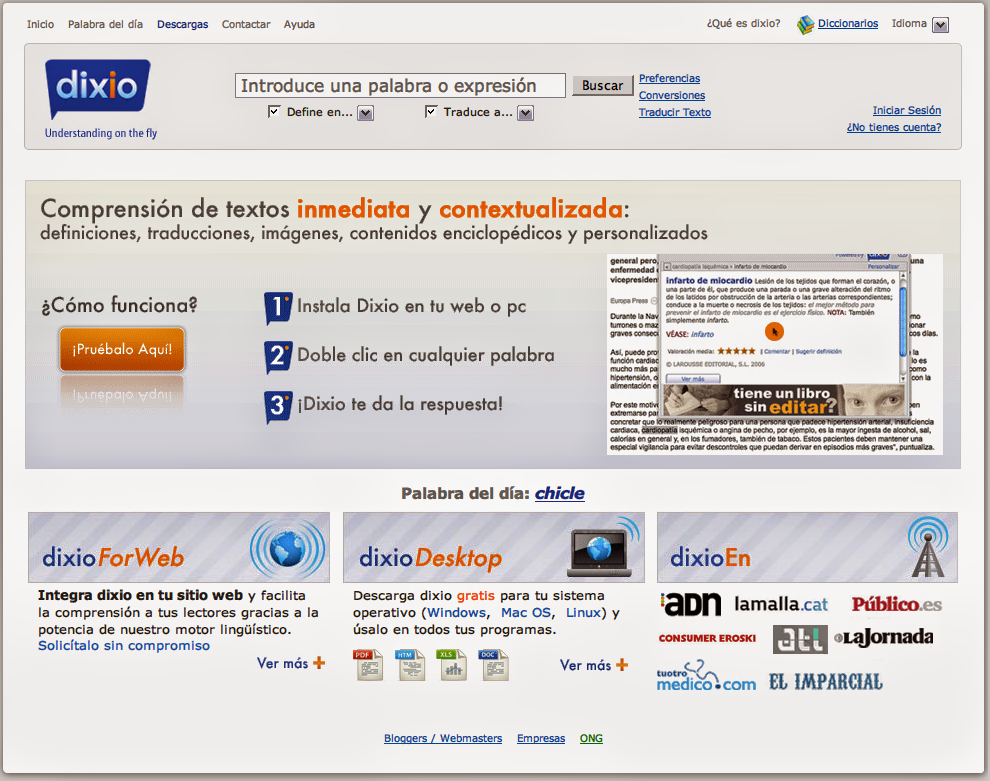Click the ¡Pruébalo Aquí! orange button
Viewport: 990px width, 781px height.
[122, 349]
